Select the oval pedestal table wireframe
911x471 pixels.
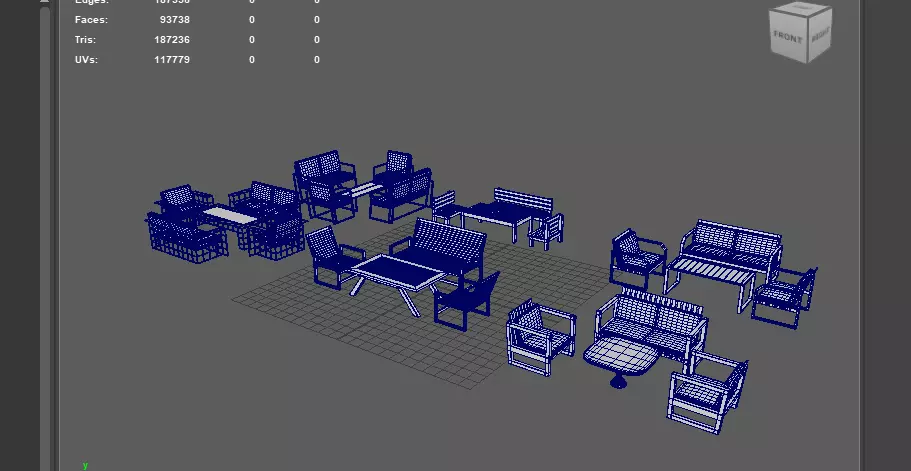[621, 359]
